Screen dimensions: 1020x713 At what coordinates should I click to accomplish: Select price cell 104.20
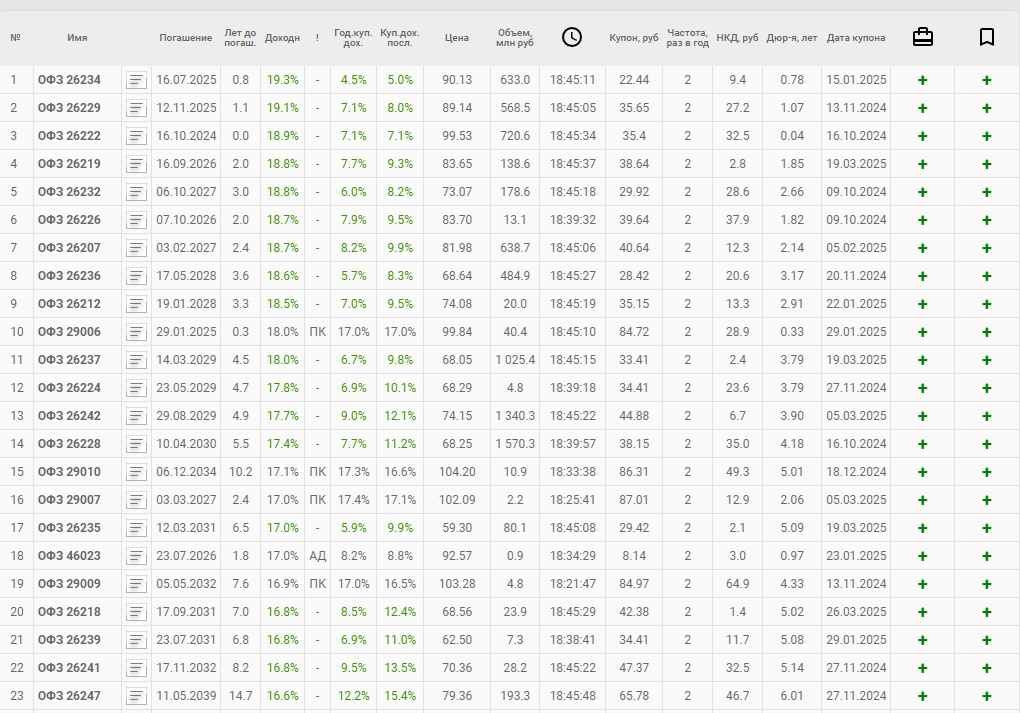(x=457, y=472)
